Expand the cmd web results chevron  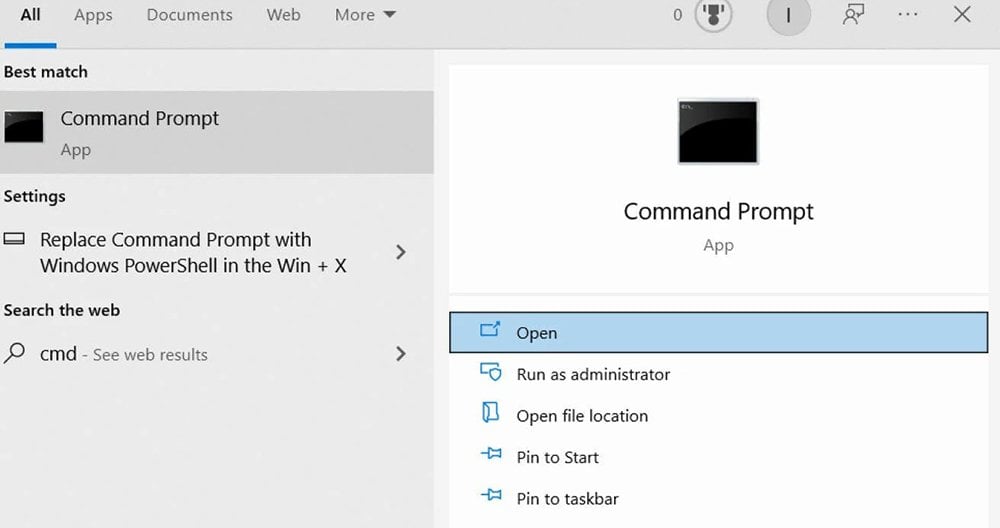tap(401, 354)
